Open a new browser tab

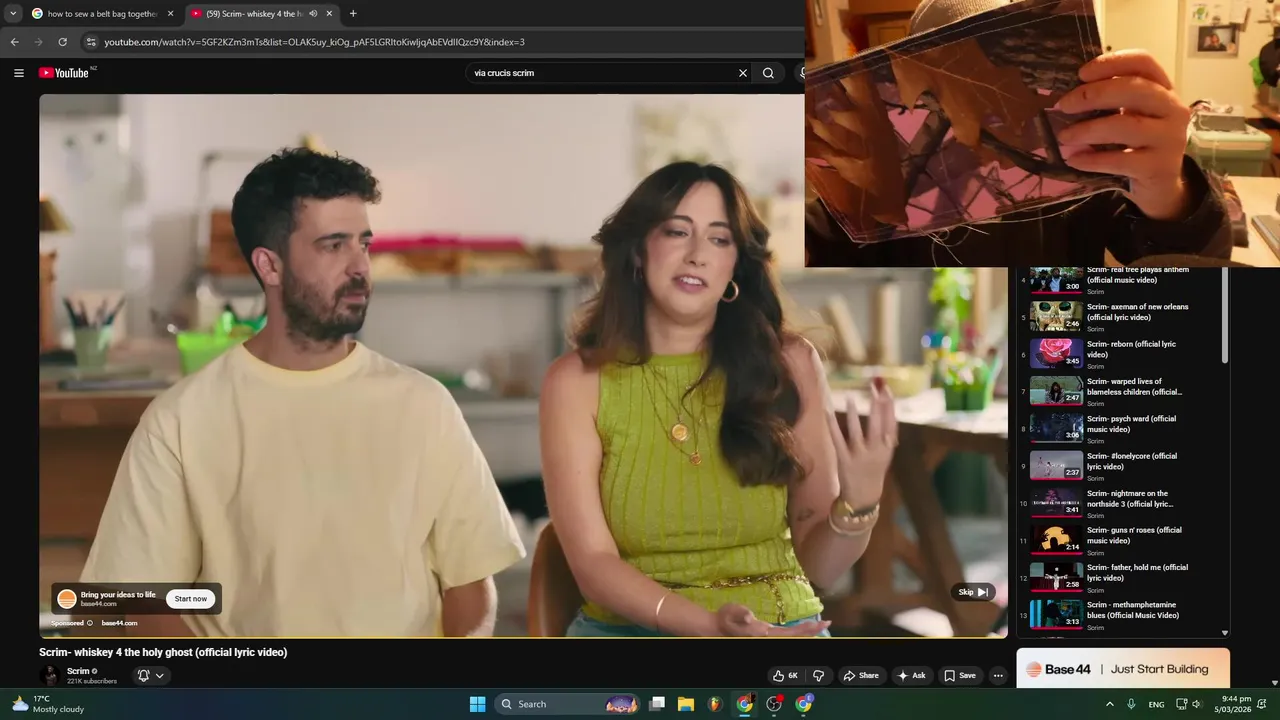[x=353, y=14]
